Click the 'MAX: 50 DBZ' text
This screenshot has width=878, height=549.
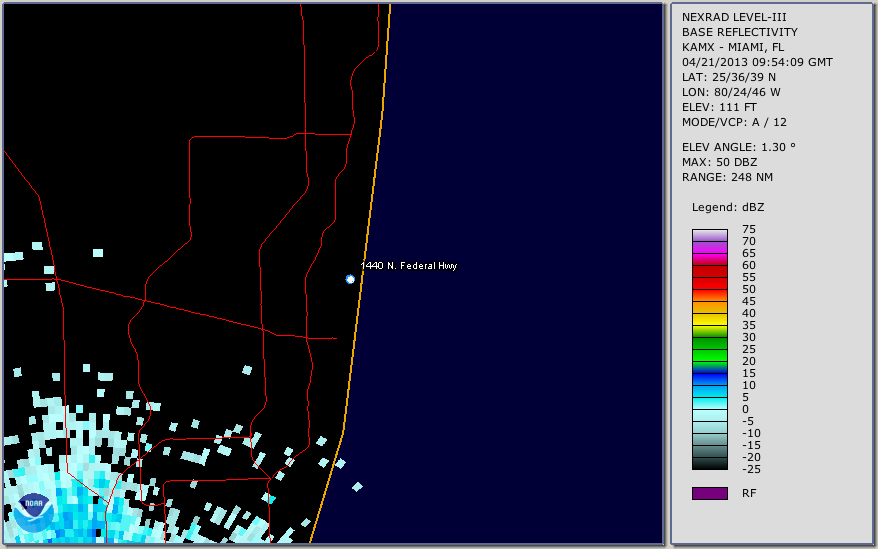coord(720,162)
